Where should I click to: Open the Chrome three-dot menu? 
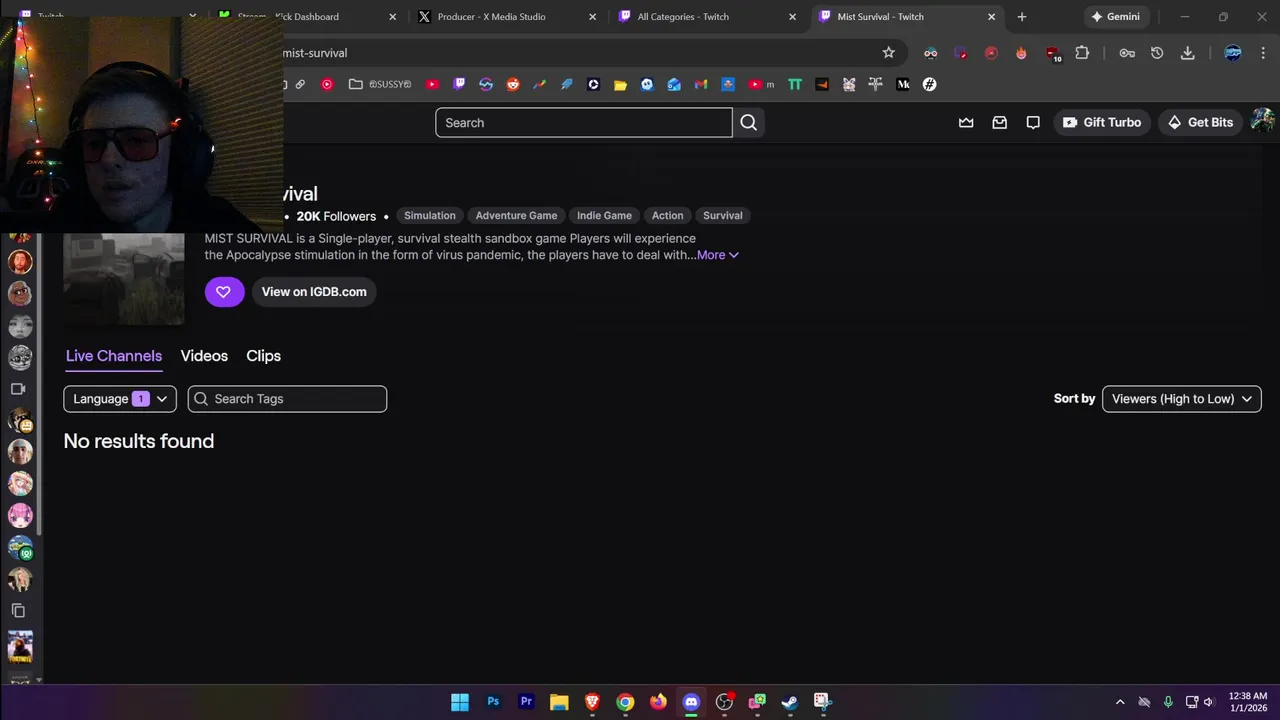[1263, 53]
